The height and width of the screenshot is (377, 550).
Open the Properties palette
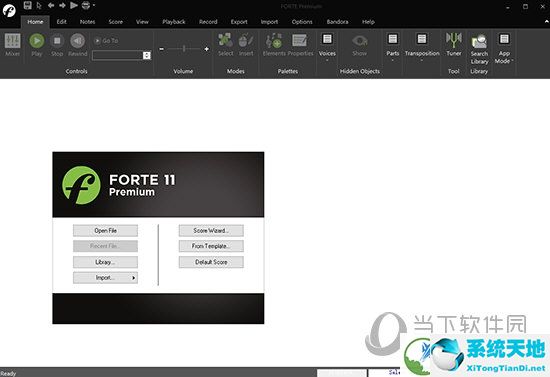pyautogui.click(x=300, y=45)
